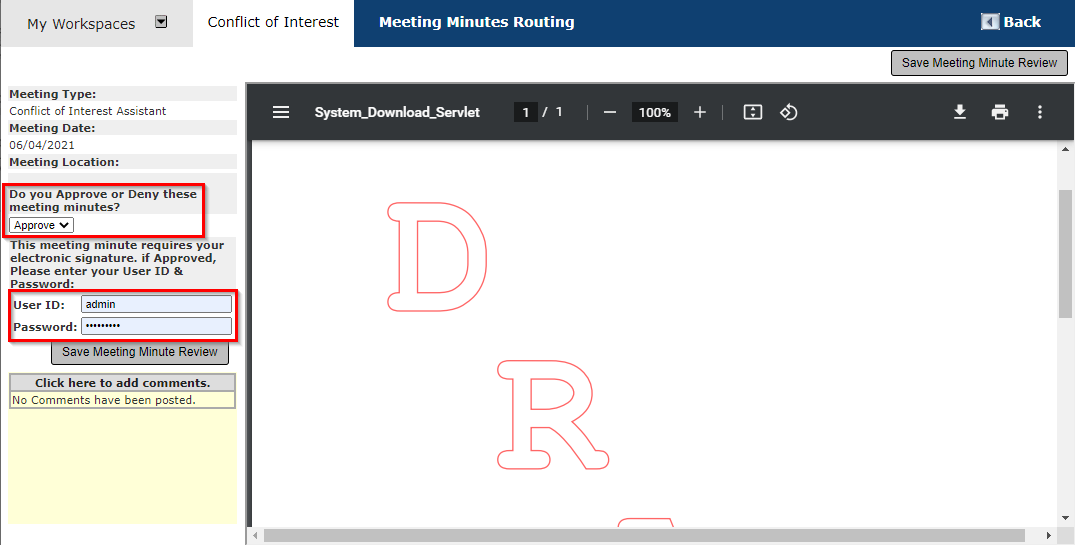Click the No Comments have been posted text
Screen dimensions: 1075x545
[104, 400]
